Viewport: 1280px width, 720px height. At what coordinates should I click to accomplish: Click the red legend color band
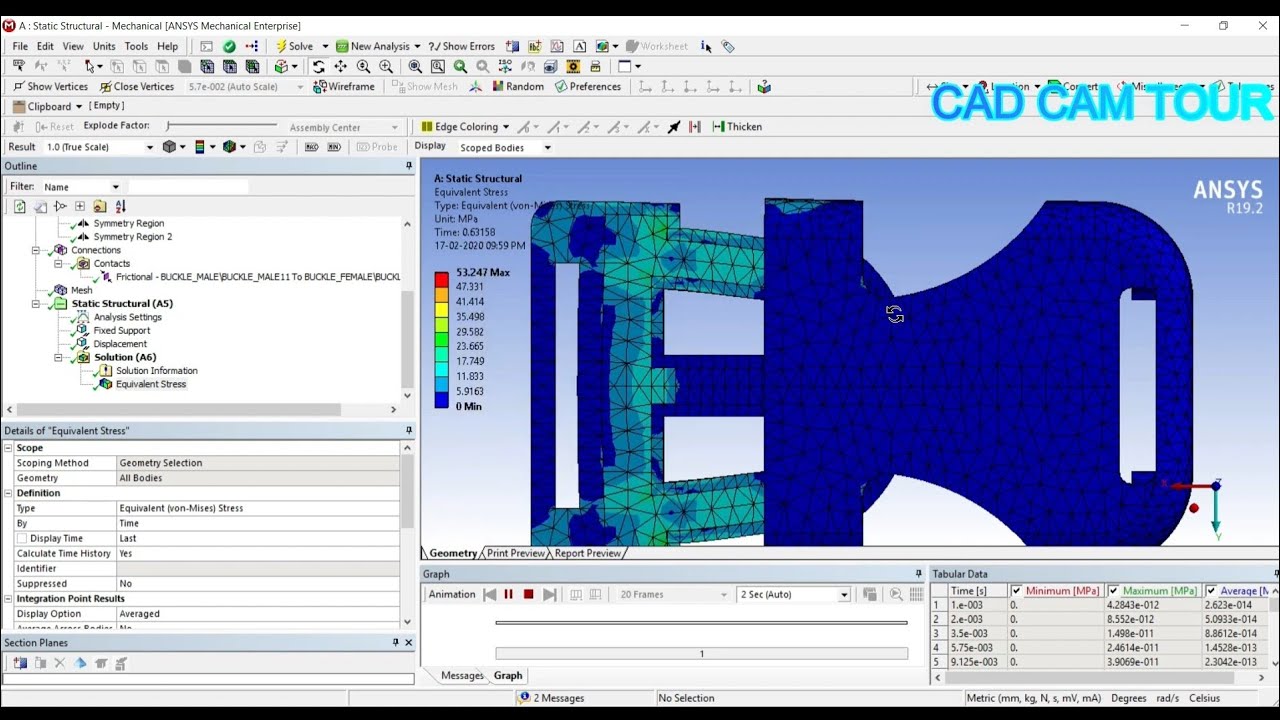coord(441,280)
